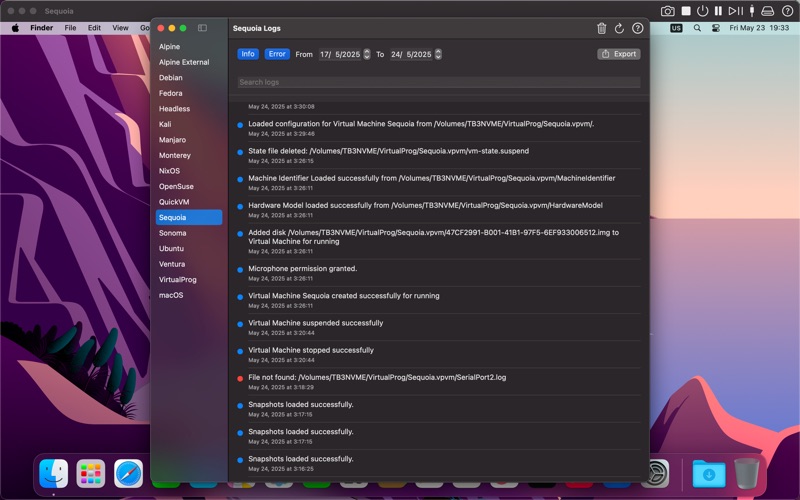Open the Apple menu

pyautogui.click(x=15, y=28)
